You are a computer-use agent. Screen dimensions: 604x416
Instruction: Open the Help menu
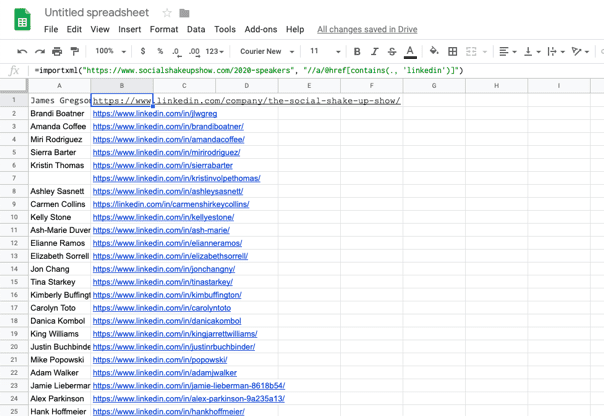click(295, 29)
